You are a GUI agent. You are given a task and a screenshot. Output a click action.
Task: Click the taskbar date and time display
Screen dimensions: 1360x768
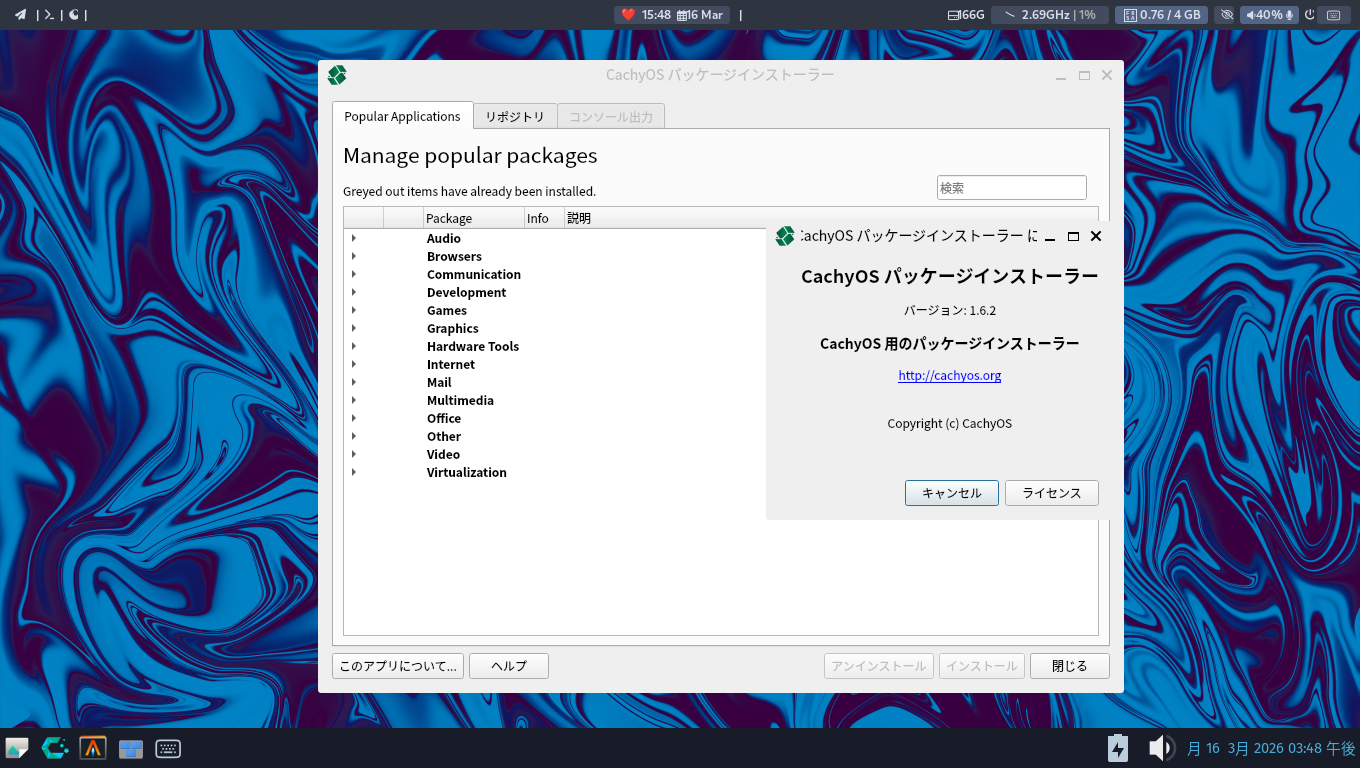tap(1270, 748)
